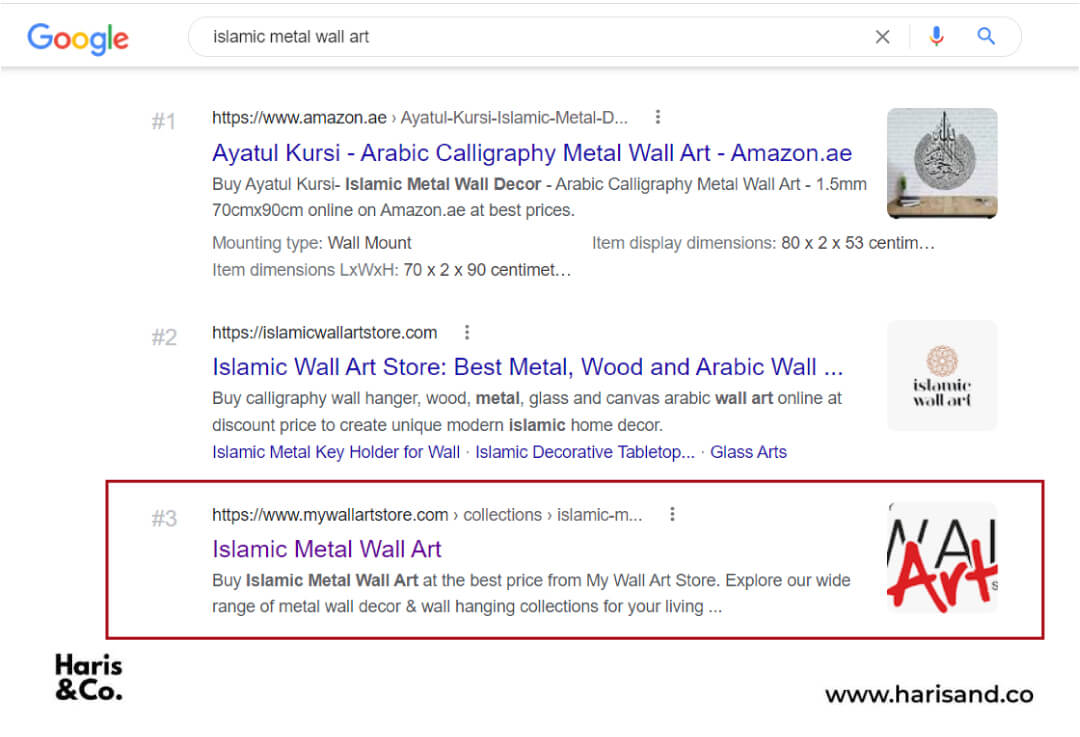Click the Amazon snippet starting Buy Ayatul Kursi
The height and width of the screenshot is (737, 1080).
tap(539, 197)
